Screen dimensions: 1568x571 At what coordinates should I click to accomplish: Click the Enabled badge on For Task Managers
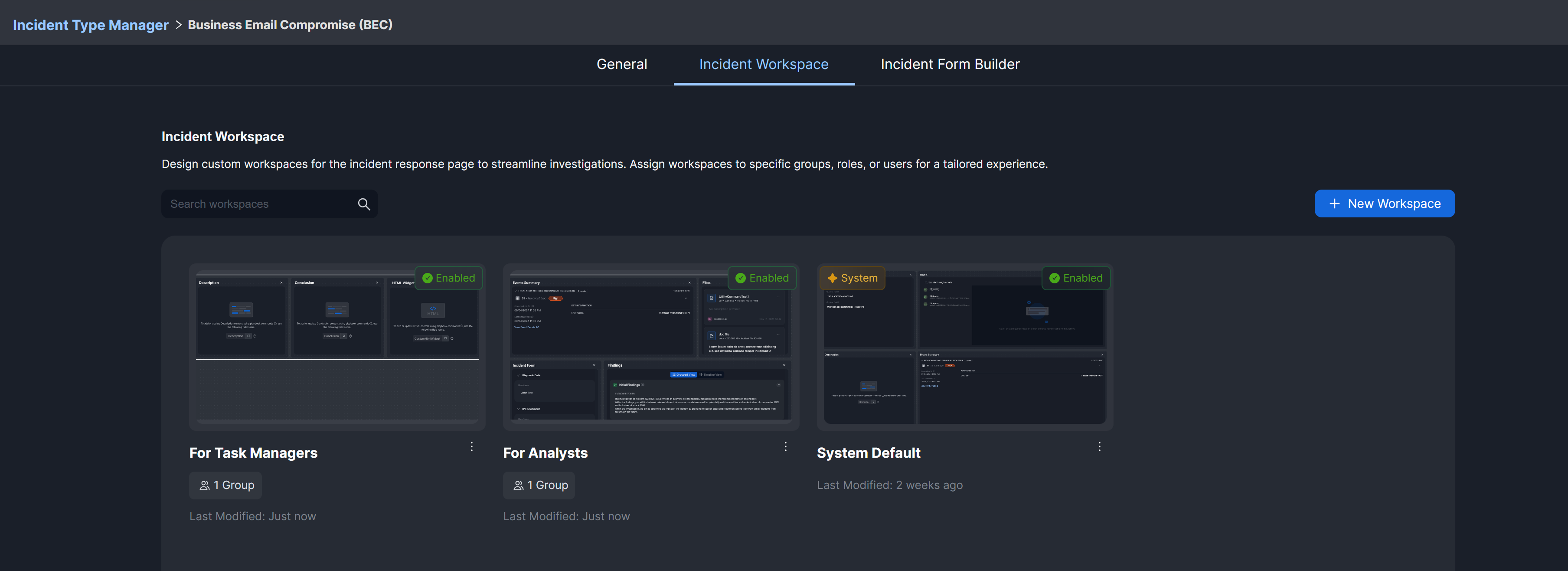[449, 278]
